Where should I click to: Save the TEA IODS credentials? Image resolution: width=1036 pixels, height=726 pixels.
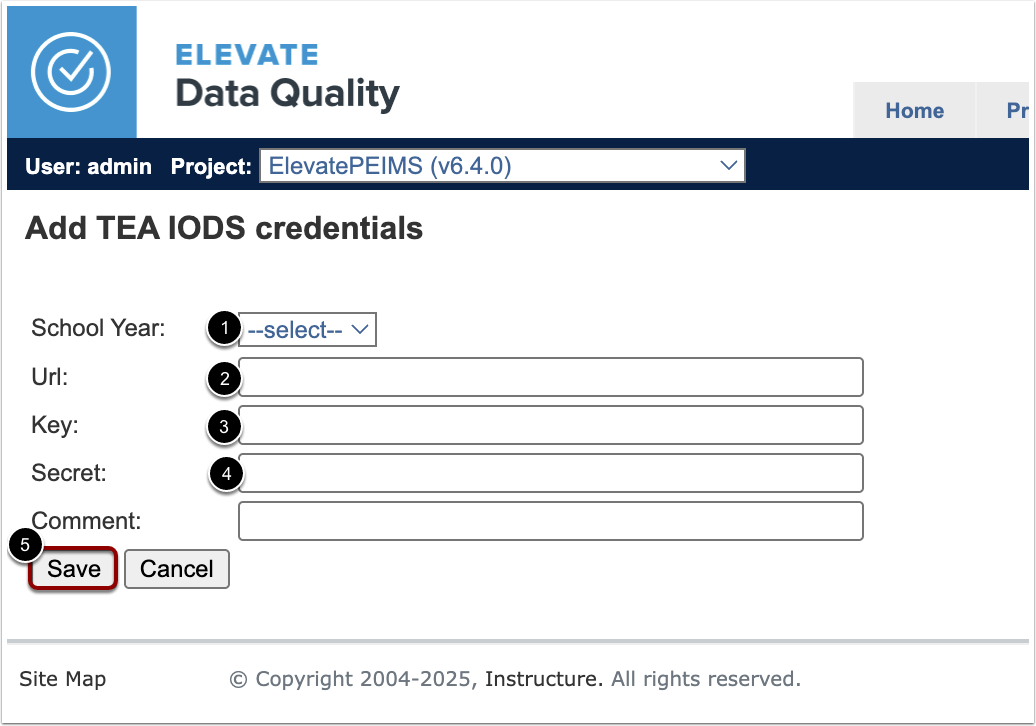[72, 568]
